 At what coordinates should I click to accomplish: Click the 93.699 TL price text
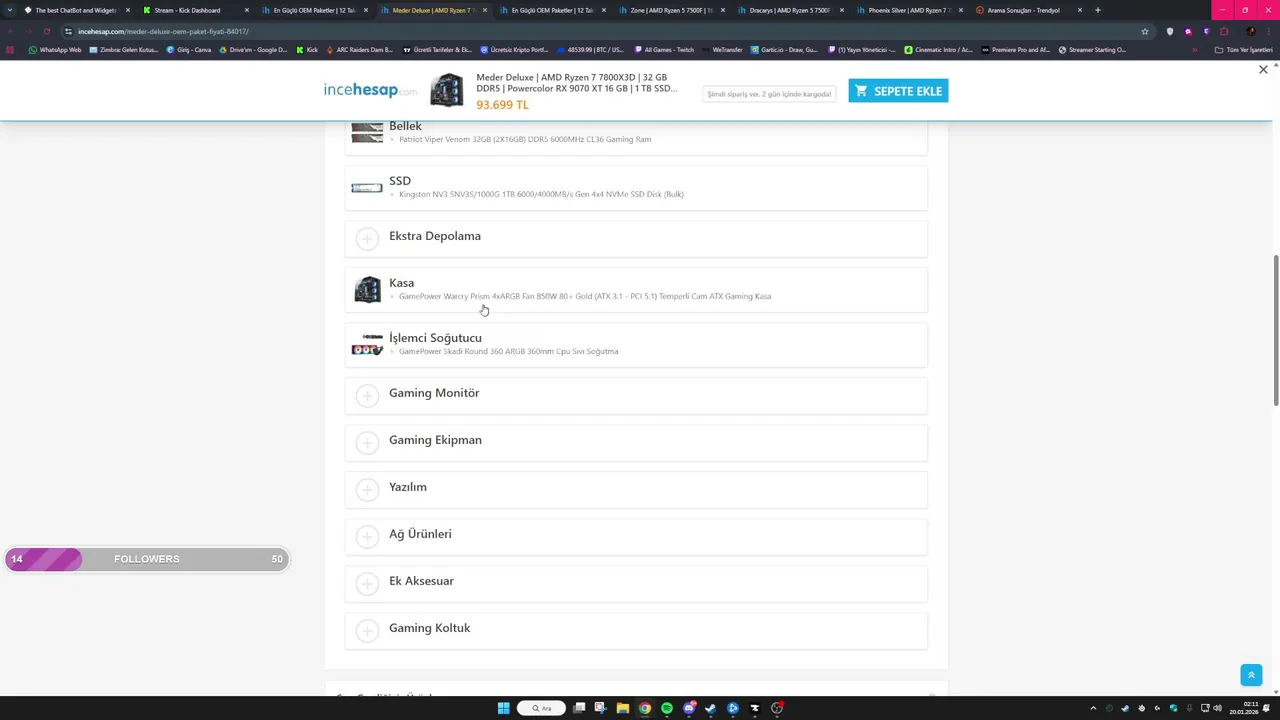(x=502, y=105)
